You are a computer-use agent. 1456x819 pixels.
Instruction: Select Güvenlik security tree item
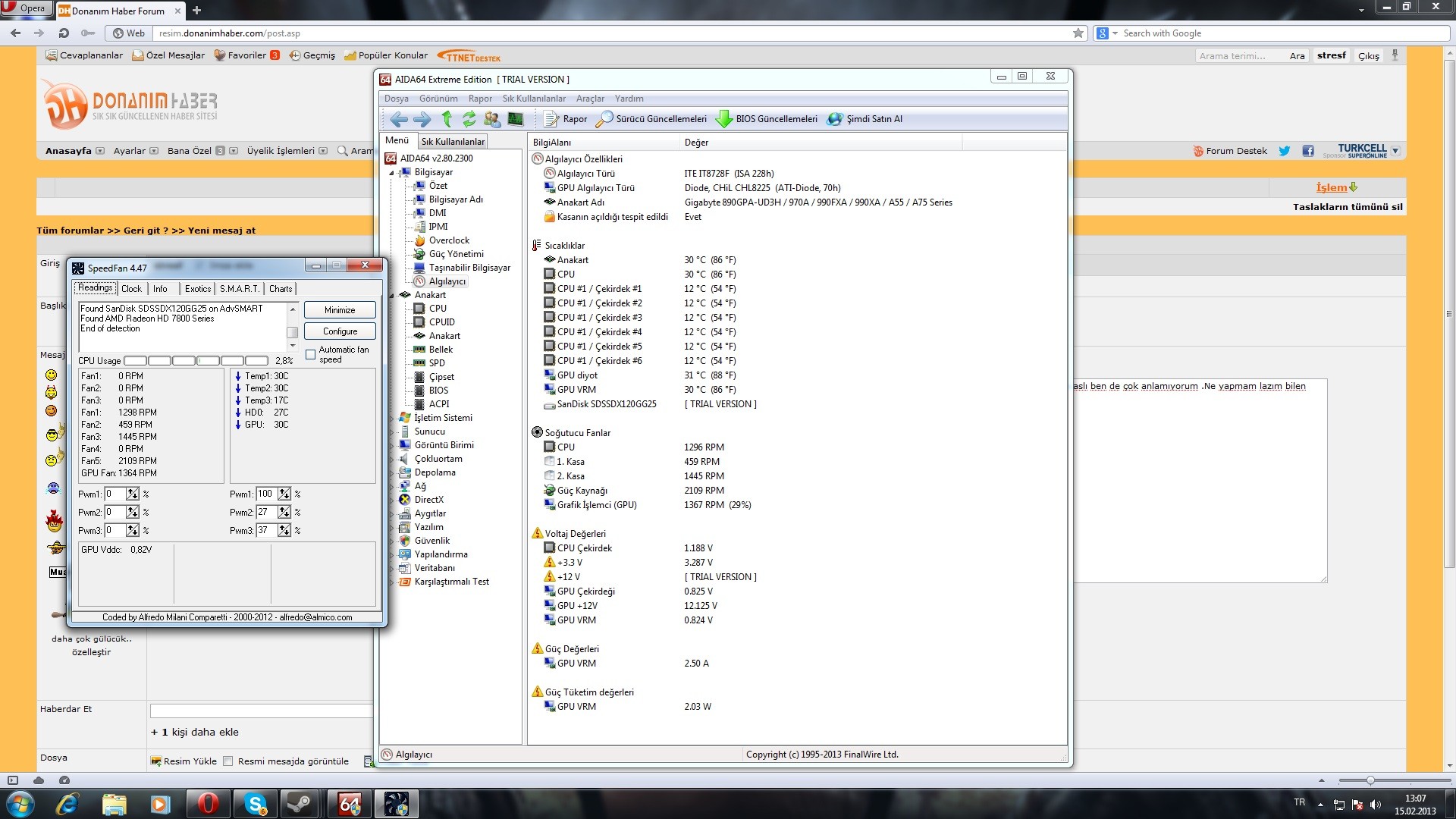click(432, 541)
